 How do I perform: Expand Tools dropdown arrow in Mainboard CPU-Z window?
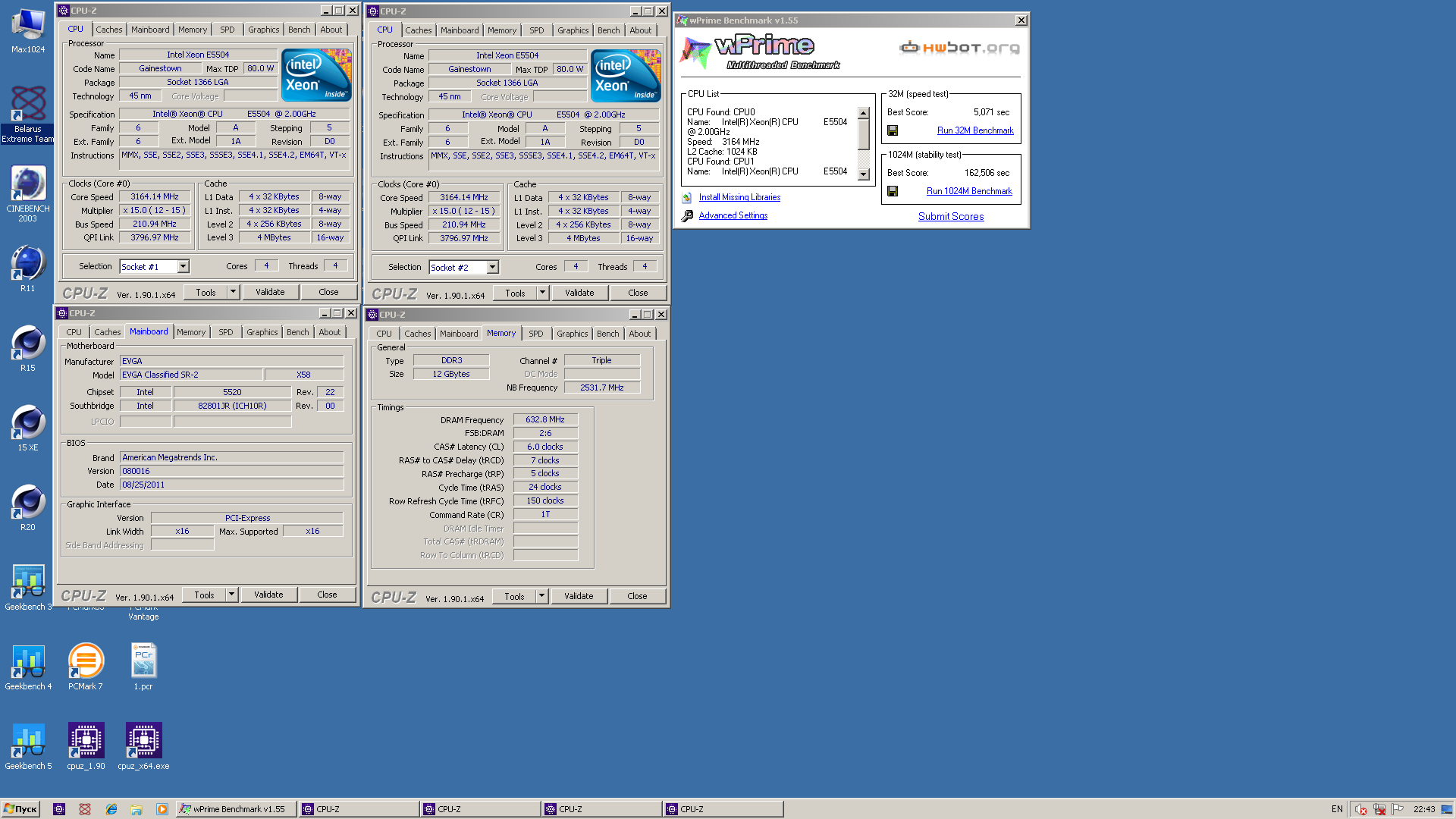pos(232,595)
